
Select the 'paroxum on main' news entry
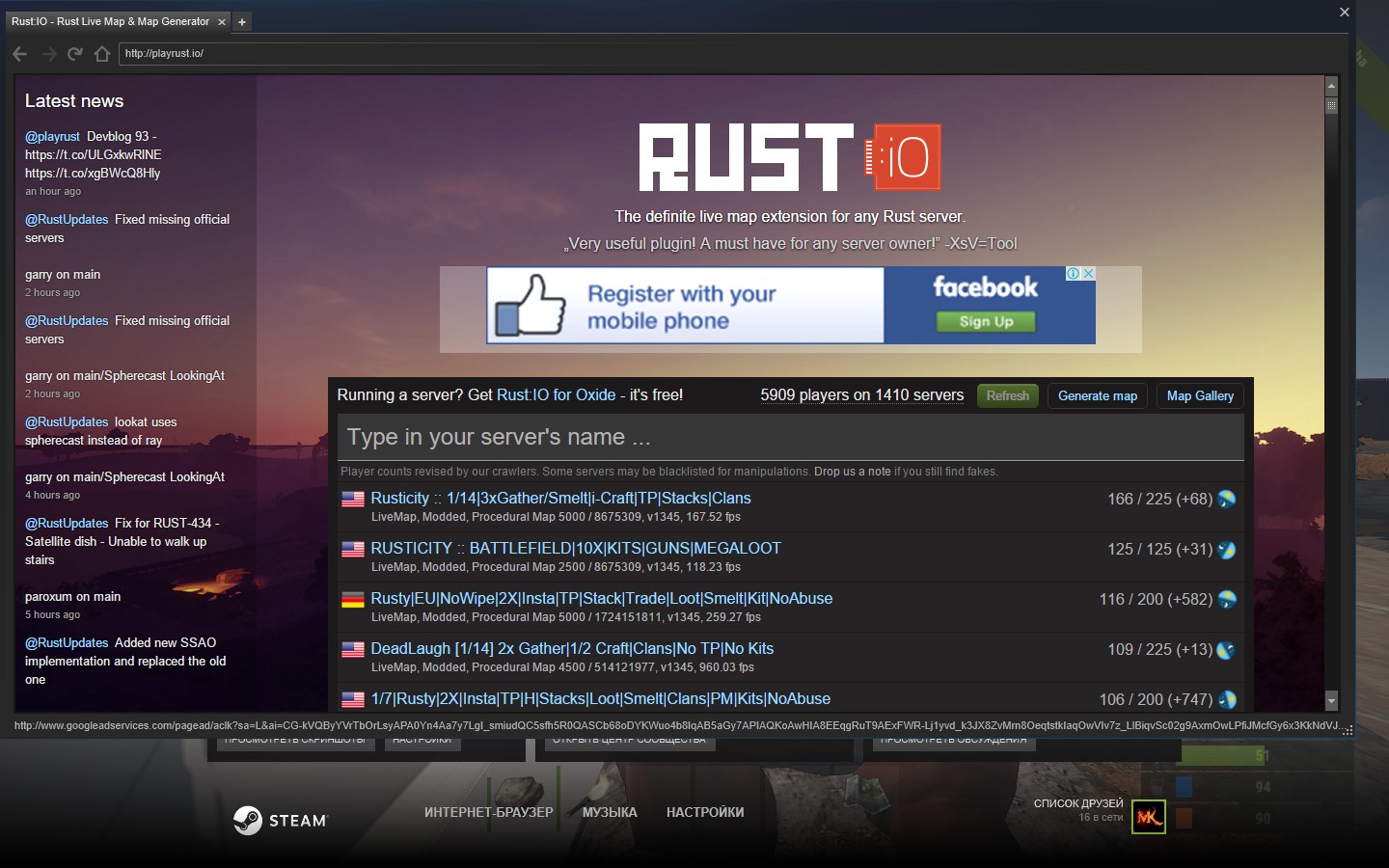(73, 596)
